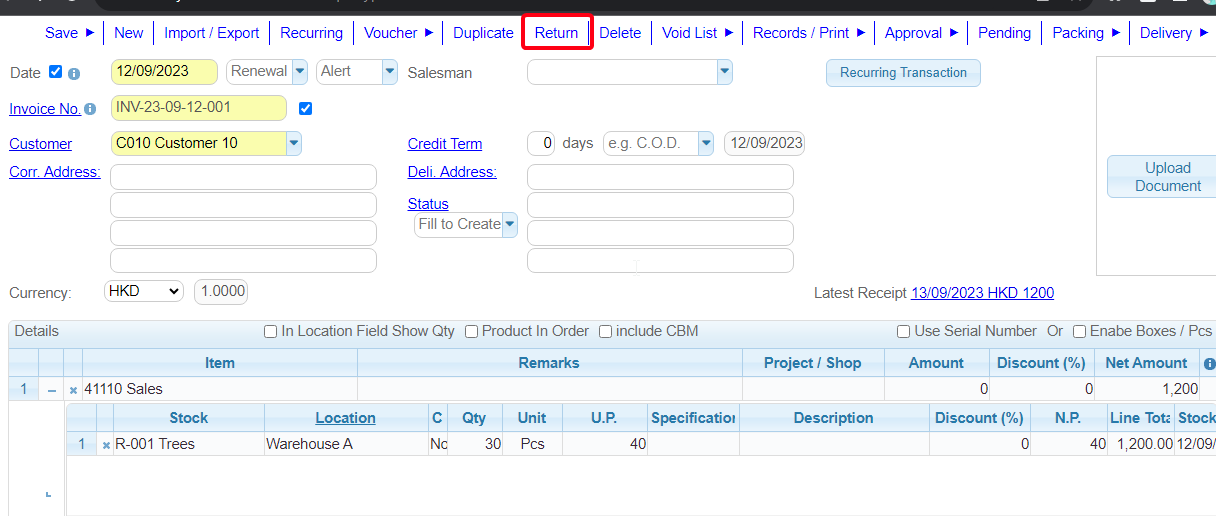This screenshot has height=516, width=1216.
Task: Tick the Product In Order checkbox
Action: pos(472,332)
